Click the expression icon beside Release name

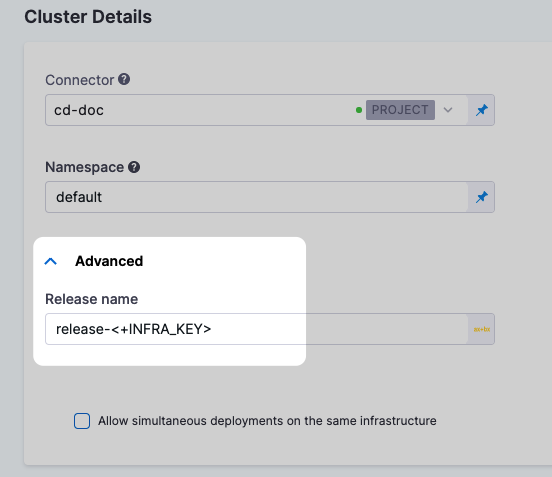coord(482,329)
